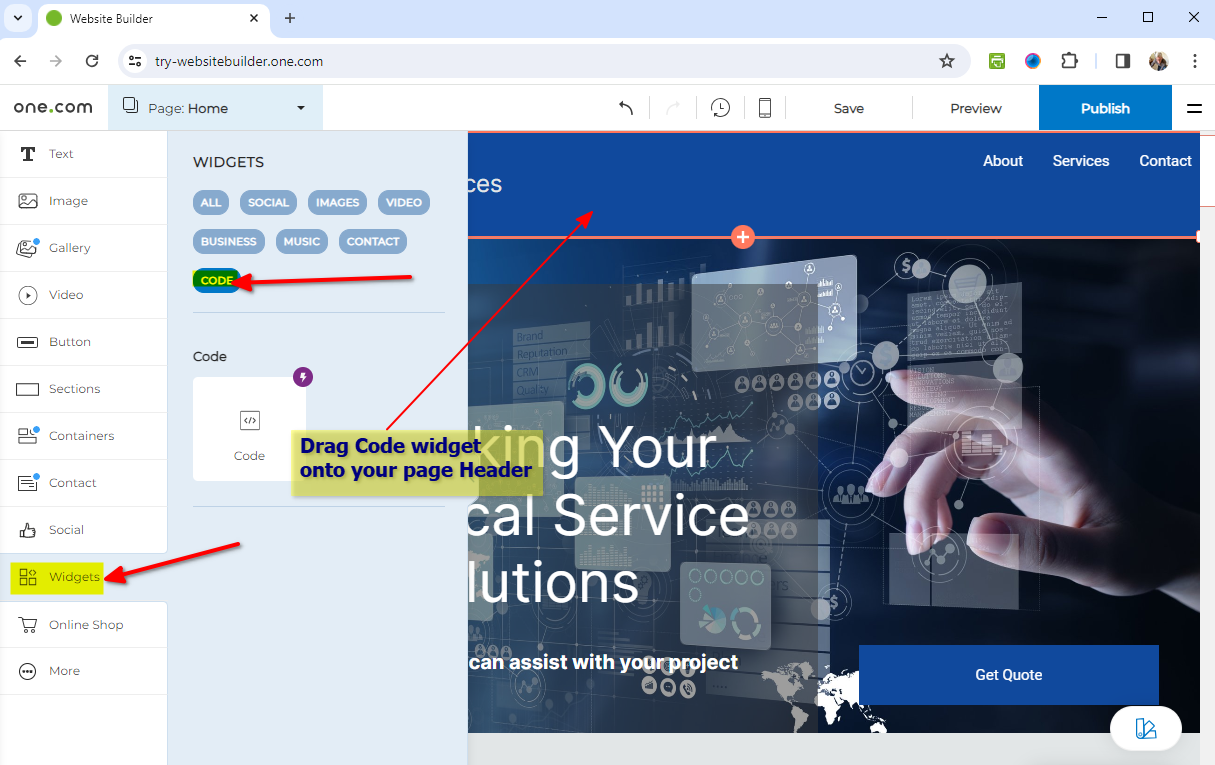Filter widgets by CONTACT

pyautogui.click(x=373, y=241)
